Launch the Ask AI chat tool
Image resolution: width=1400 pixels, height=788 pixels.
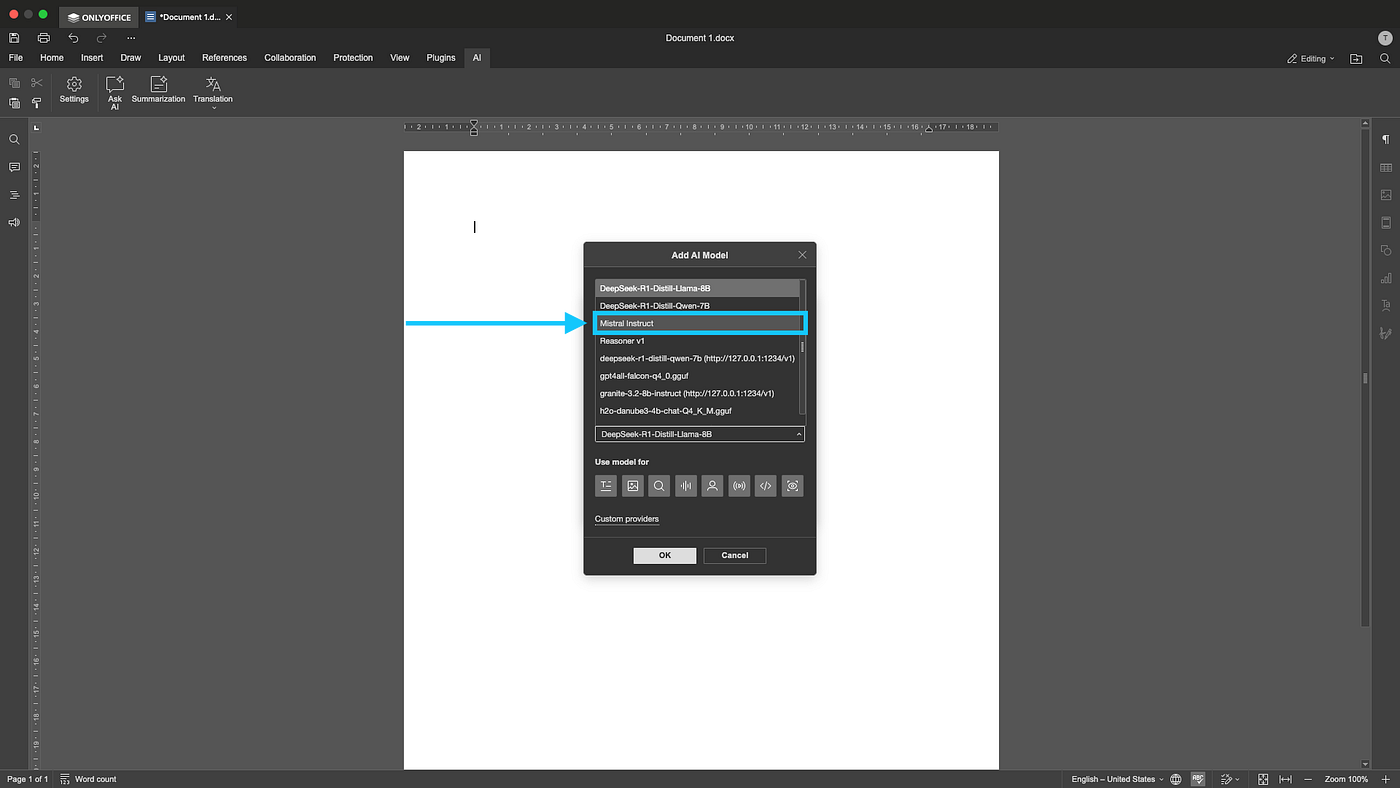point(115,93)
